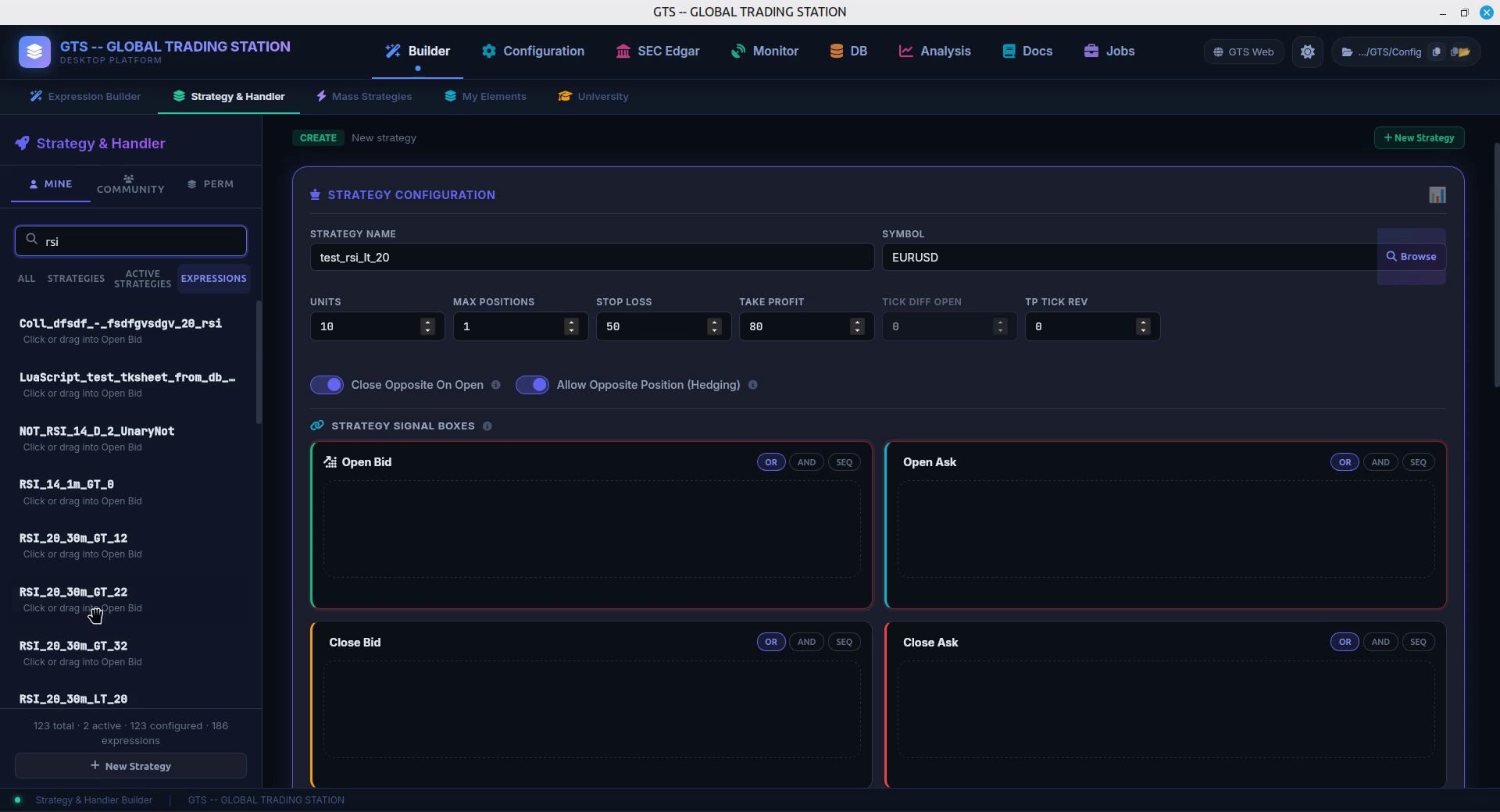Click into the rsi search input

130,240
